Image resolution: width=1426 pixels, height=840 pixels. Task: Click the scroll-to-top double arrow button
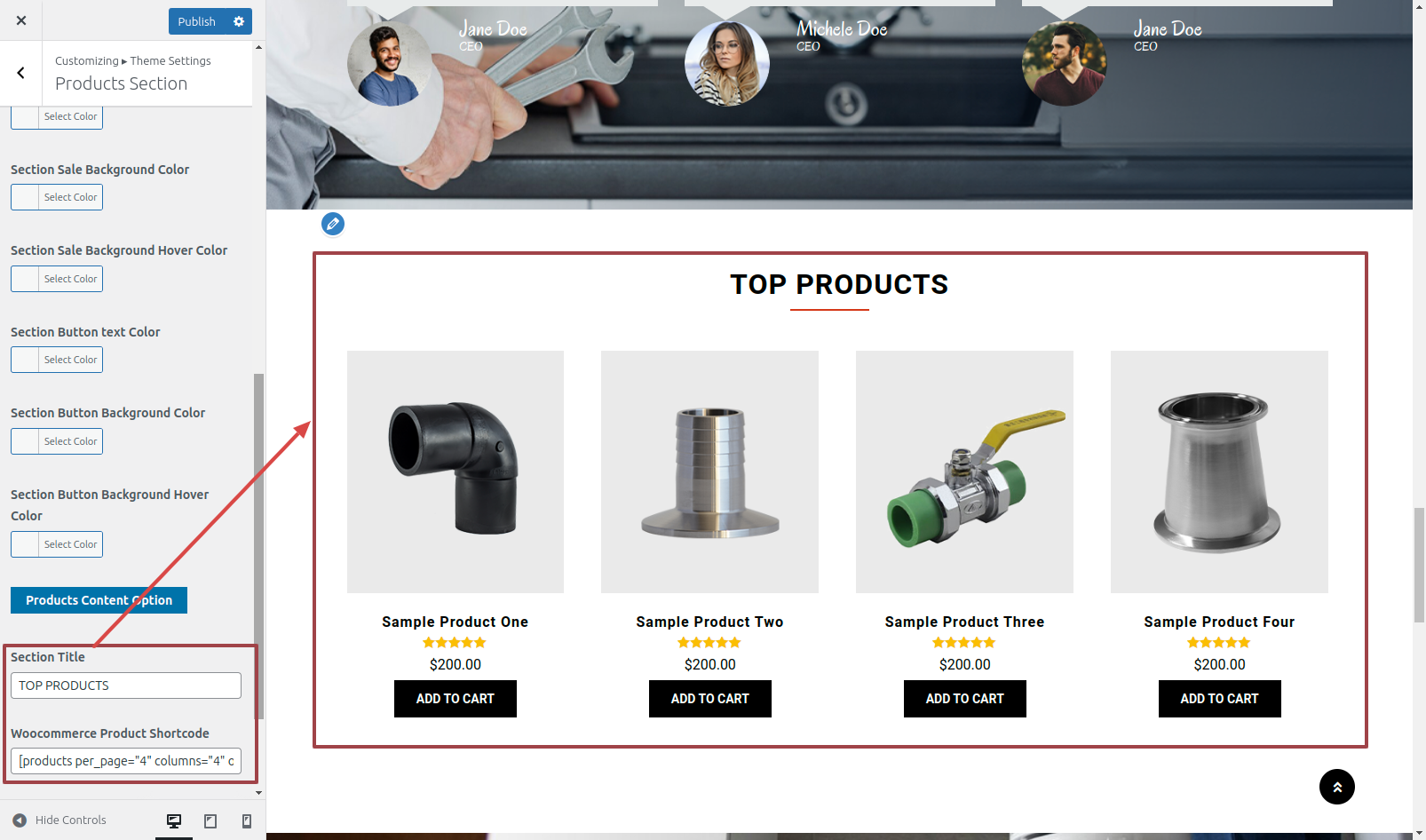click(x=1336, y=787)
